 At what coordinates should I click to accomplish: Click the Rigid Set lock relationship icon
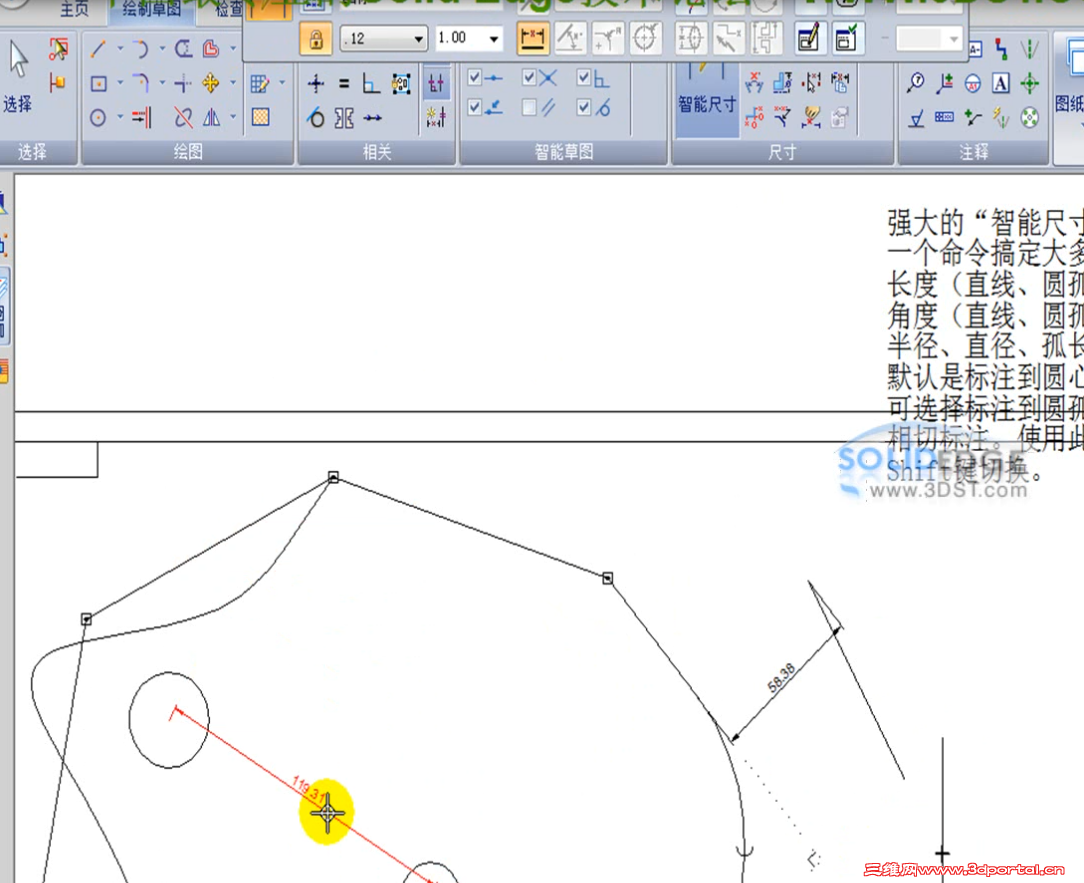click(x=401, y=84)
